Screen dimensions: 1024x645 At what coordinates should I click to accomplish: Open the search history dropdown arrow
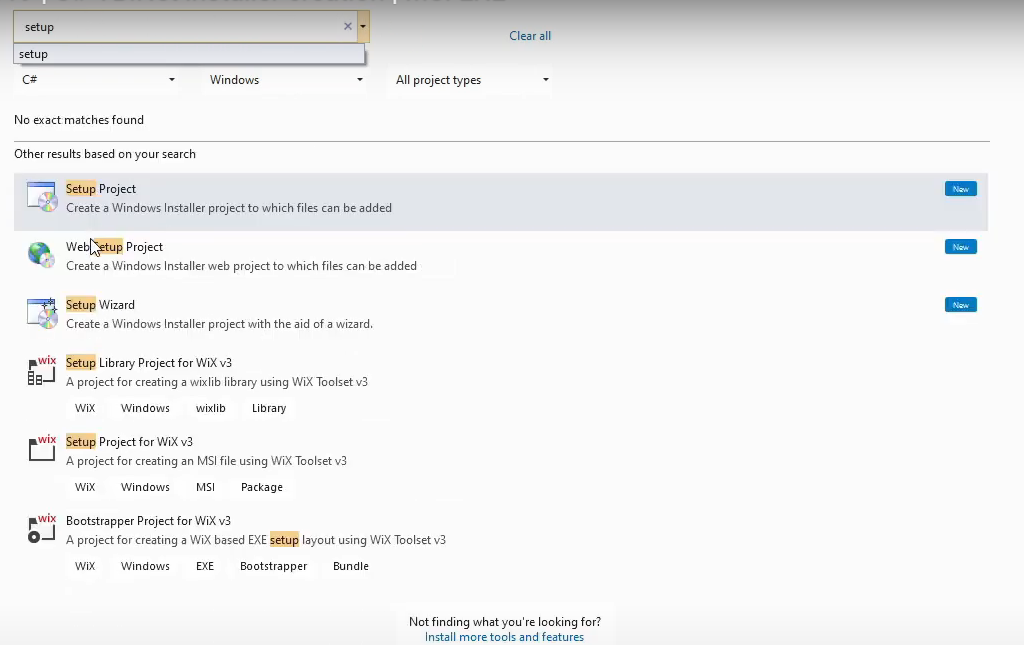(363, 27)
